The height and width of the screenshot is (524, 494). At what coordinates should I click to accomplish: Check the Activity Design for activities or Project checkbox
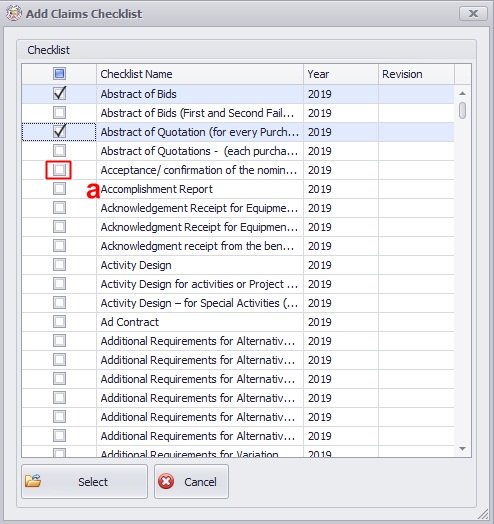(x=59, y=284)
